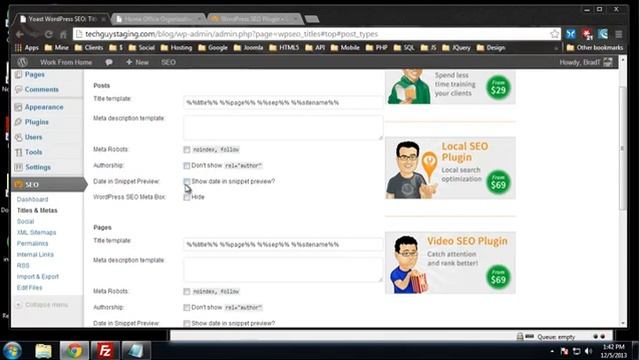Enable Posts Show date in snippet preview

187,181
